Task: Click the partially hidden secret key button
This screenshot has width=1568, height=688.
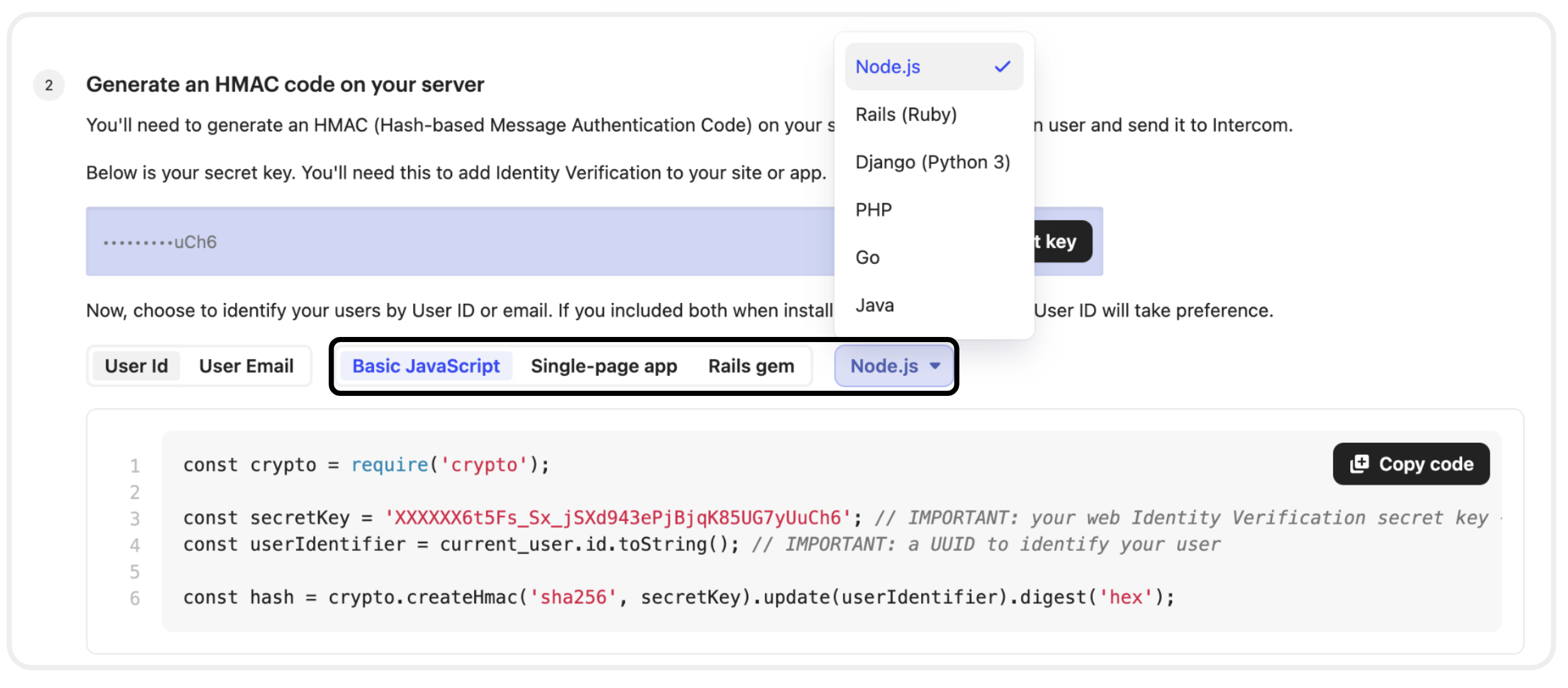Action: (1062, 242)
